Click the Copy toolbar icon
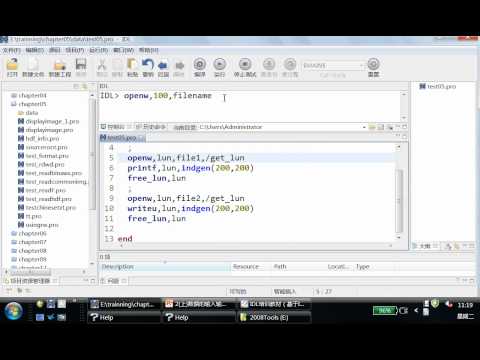This screenshot has height=360, width=480. tap(117, 64)
